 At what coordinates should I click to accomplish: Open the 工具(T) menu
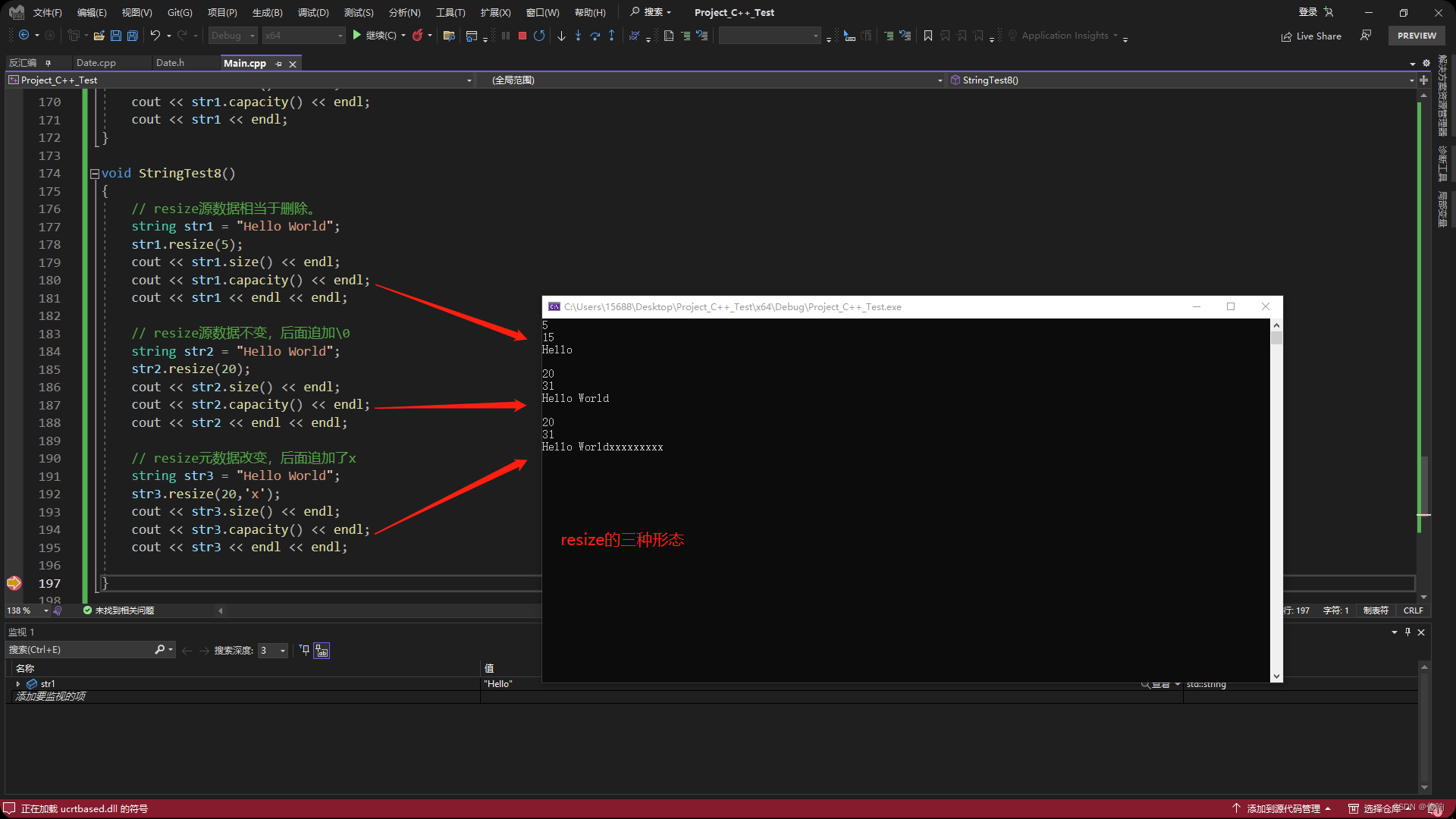pos(450,12)
